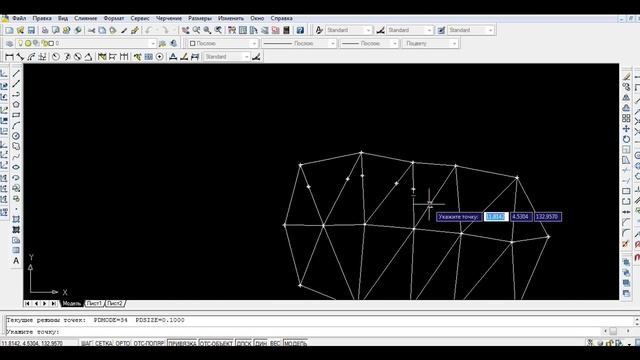
Task: Click the Модель tab
Action: click(x=71, y=304)
